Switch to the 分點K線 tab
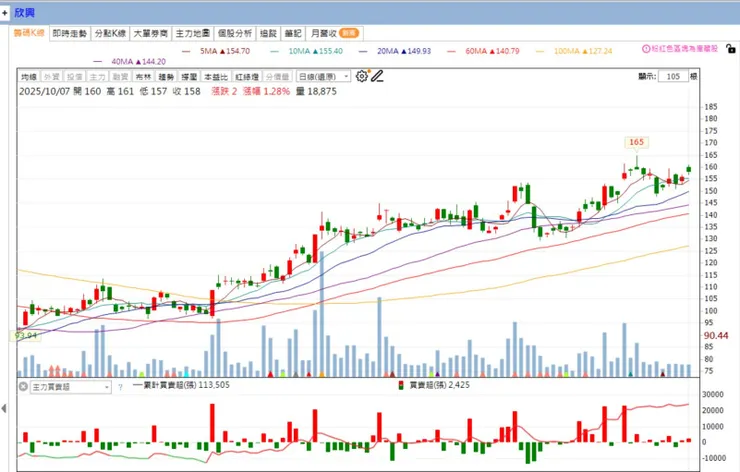740x472 pixels. click(110, 33)
